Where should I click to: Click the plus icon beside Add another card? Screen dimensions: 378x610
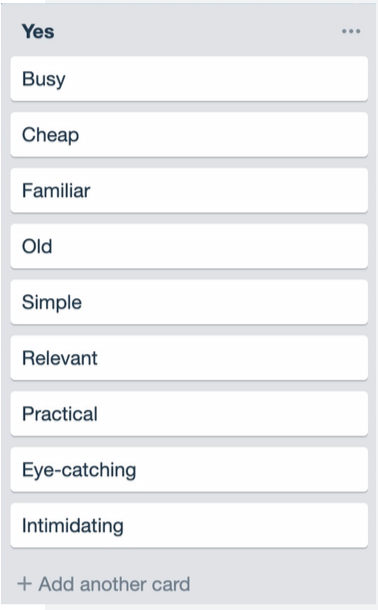tap(24, 584)
